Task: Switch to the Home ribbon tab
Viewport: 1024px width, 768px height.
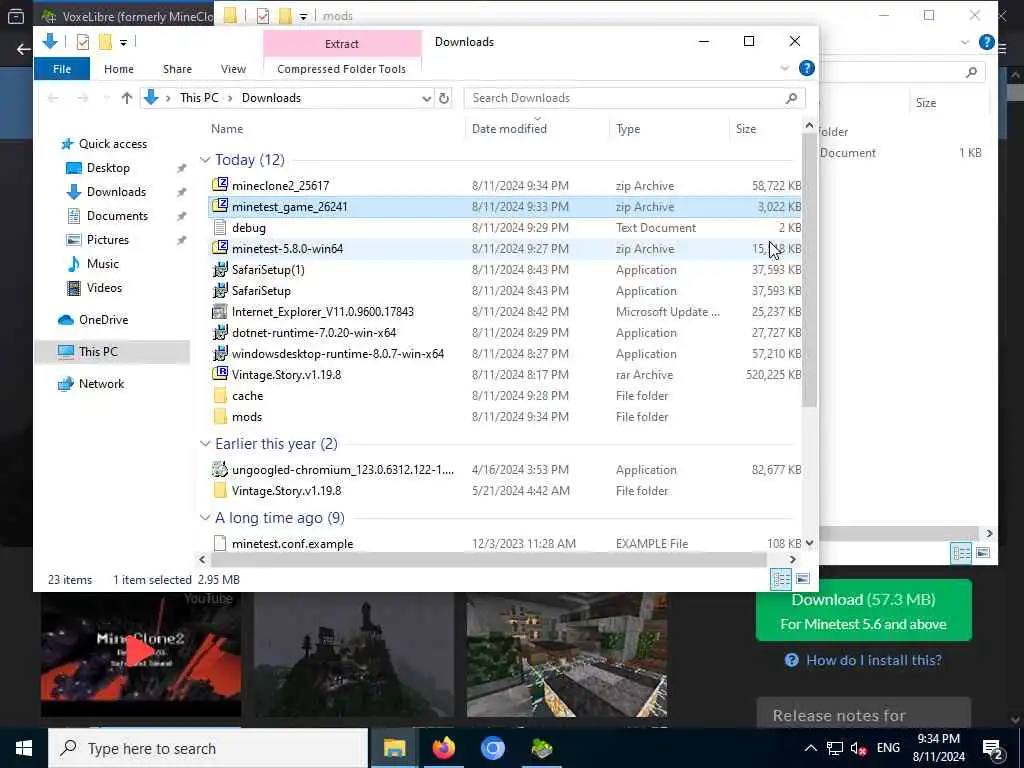Action: [x=119, y=69]
